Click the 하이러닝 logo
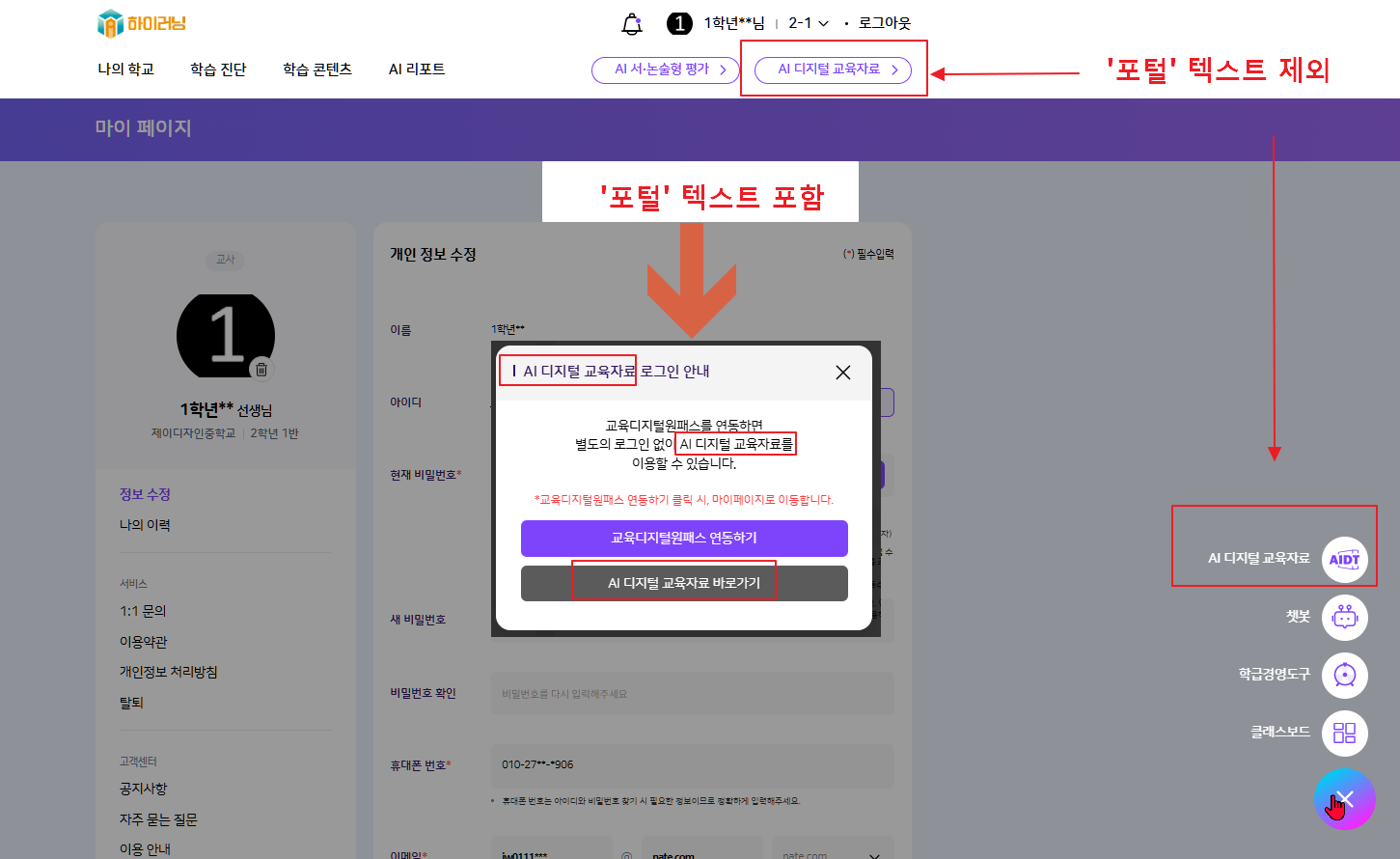Viewport: 1400px width, 859px height. 142,23
